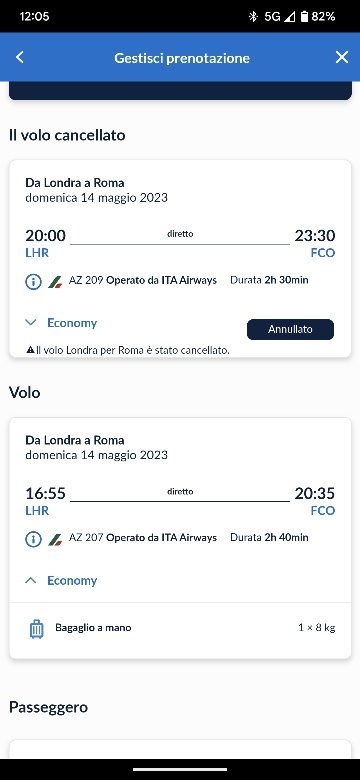Tap LHR departure code on the 16:55 flight
The height and width of the screenshot is (780, 360).
37,510
